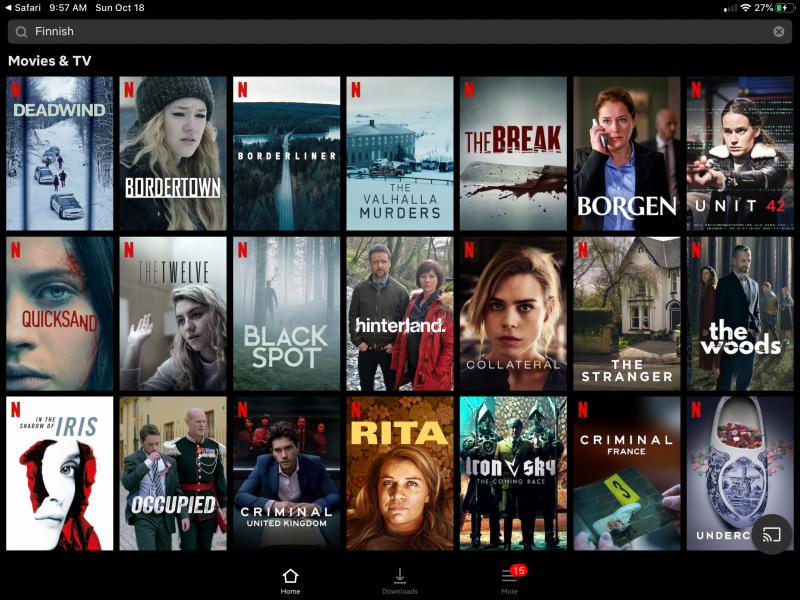Open the More tab
The width and height of the screenshot is (800, 600).
coord(509,581)
